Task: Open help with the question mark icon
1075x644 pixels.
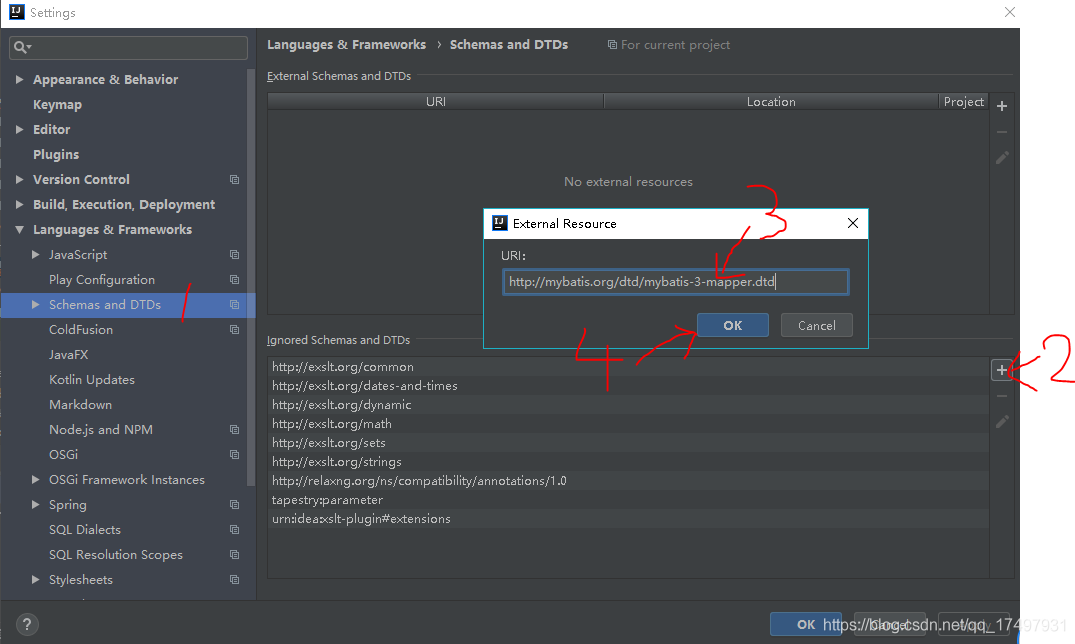Action: [27, 624]
